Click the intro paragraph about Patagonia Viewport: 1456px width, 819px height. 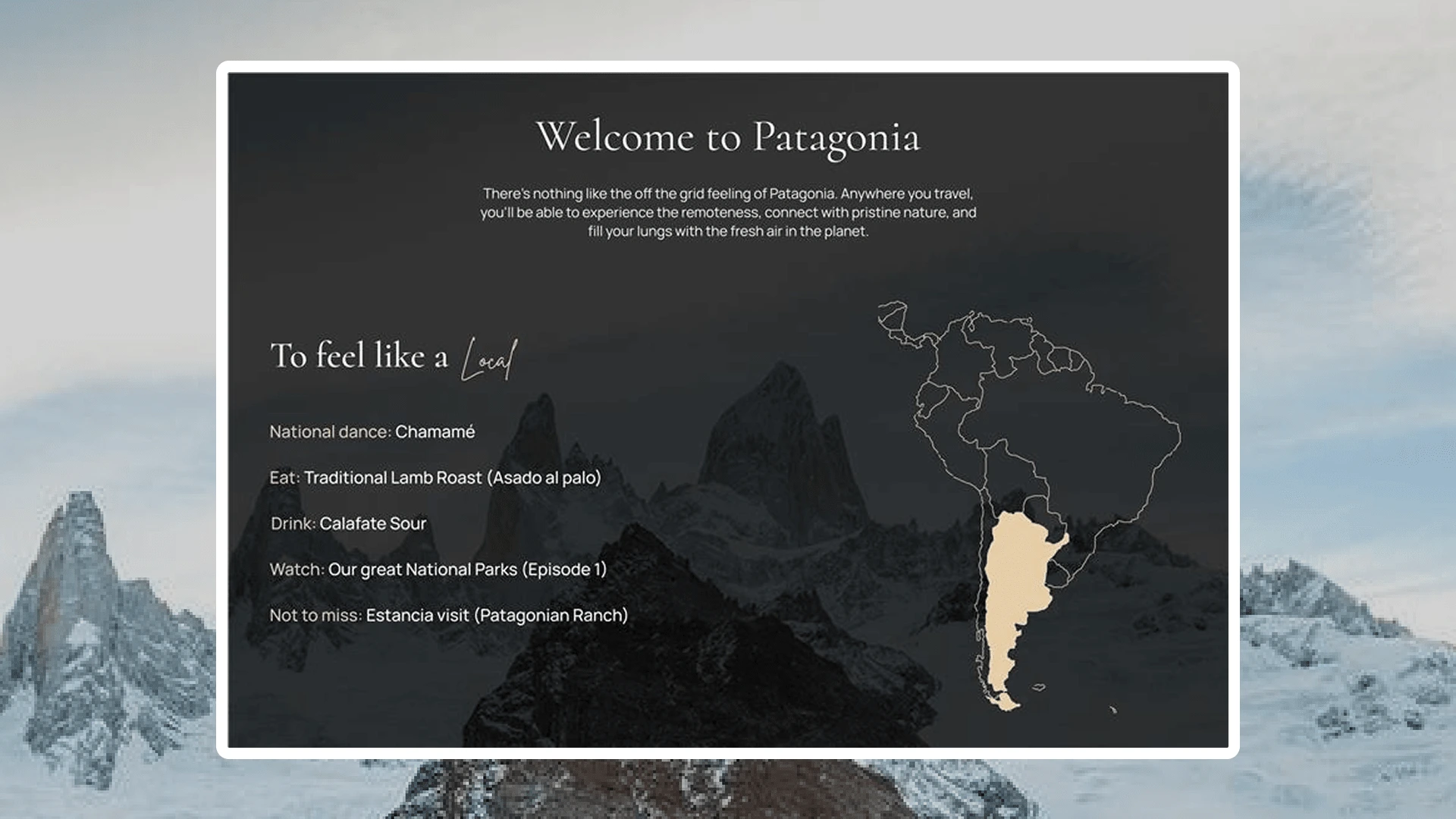(x=728, y=212)
